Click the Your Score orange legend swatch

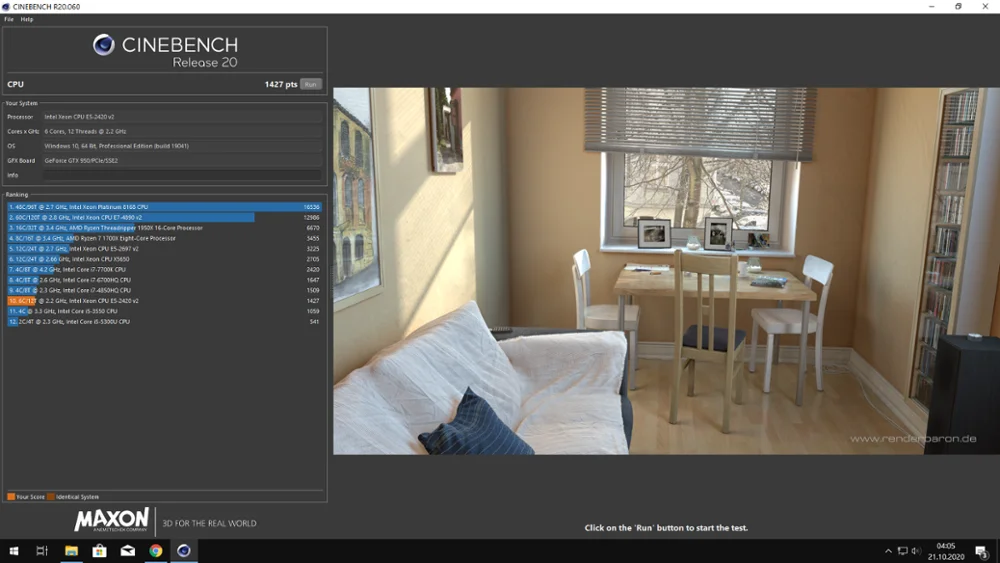[x=11, y=497]
